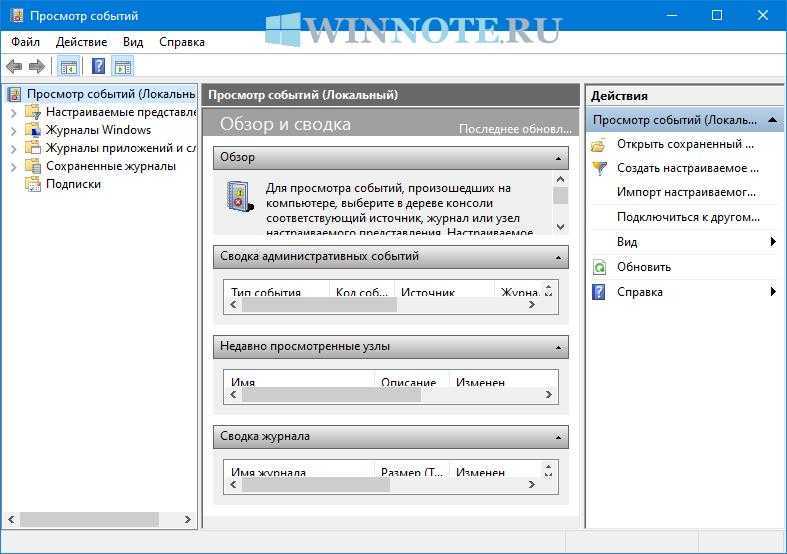Click Подключиться к другому компьютеру action
This screenshot has width=787, height=554.
(x=688, y=217)
